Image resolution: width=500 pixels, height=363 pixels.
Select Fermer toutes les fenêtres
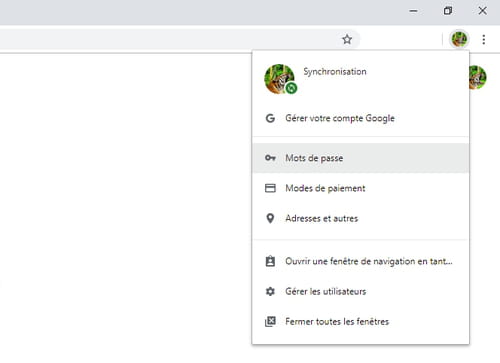pos(361,322)
